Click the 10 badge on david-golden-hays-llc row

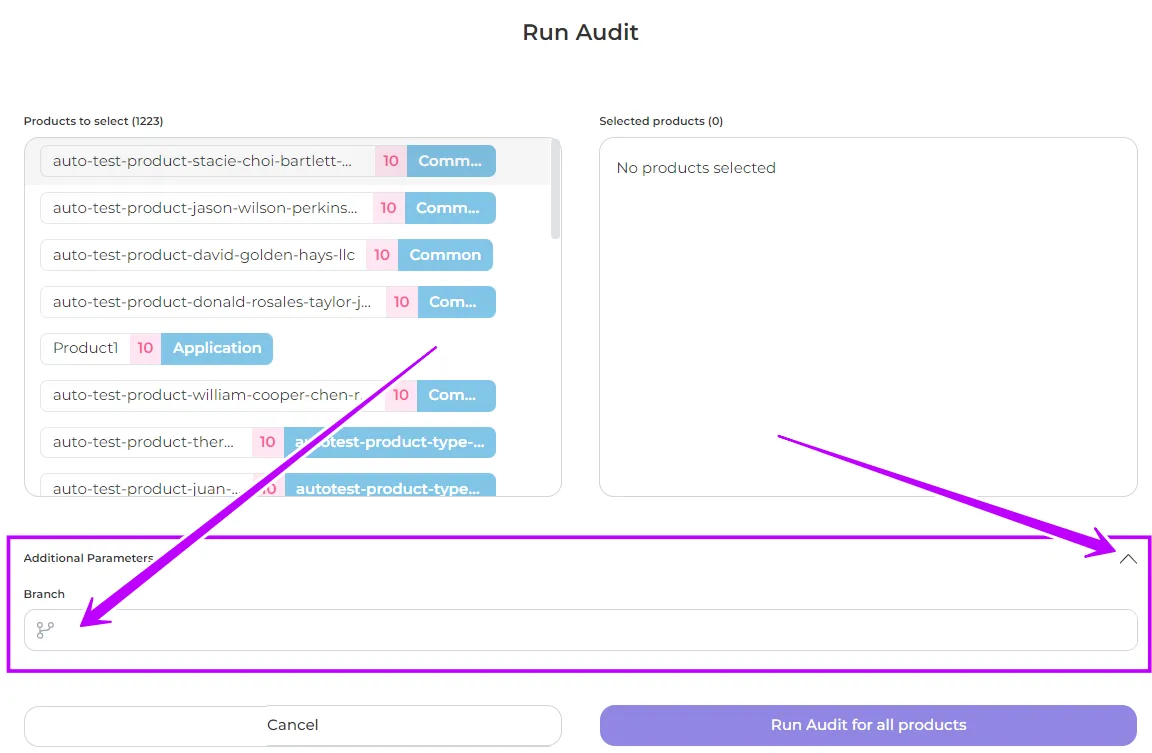(382, 255)
